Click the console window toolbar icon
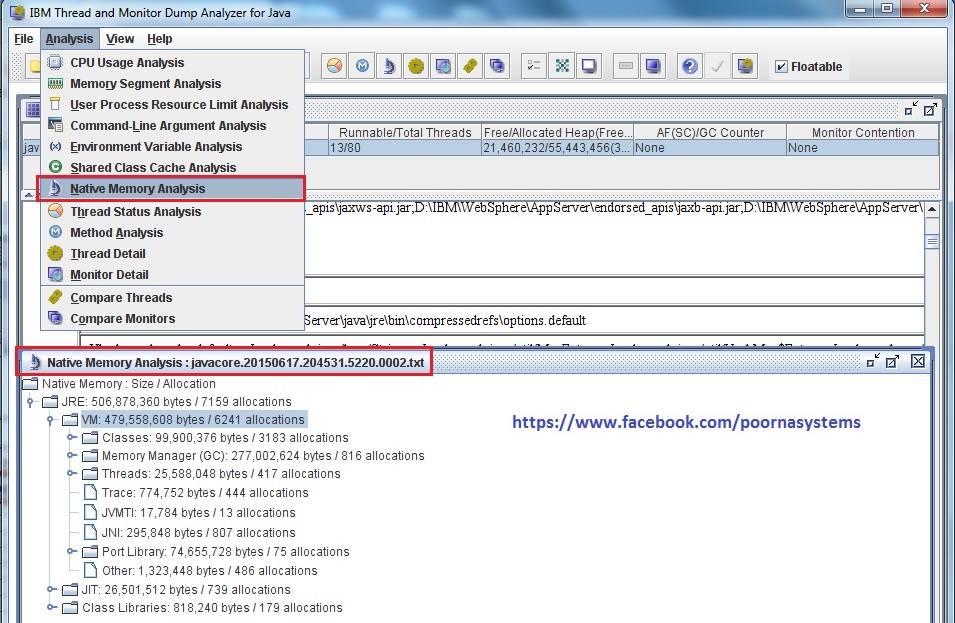 (x=589, y=66)
